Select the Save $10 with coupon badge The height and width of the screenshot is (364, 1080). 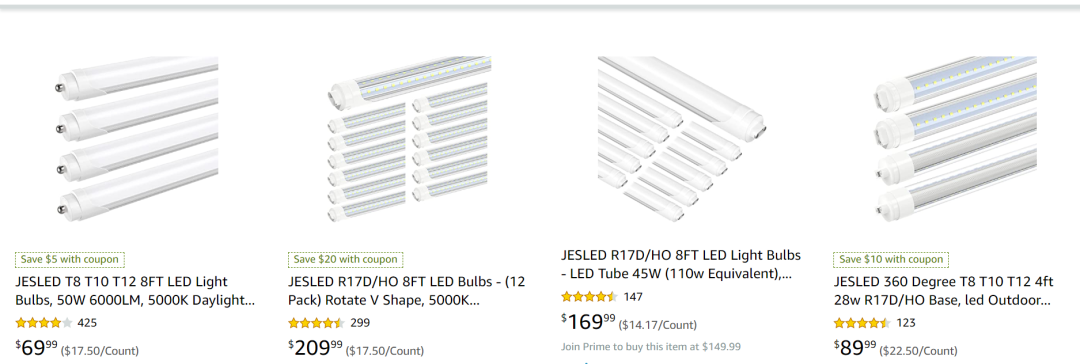coord(891,260)
